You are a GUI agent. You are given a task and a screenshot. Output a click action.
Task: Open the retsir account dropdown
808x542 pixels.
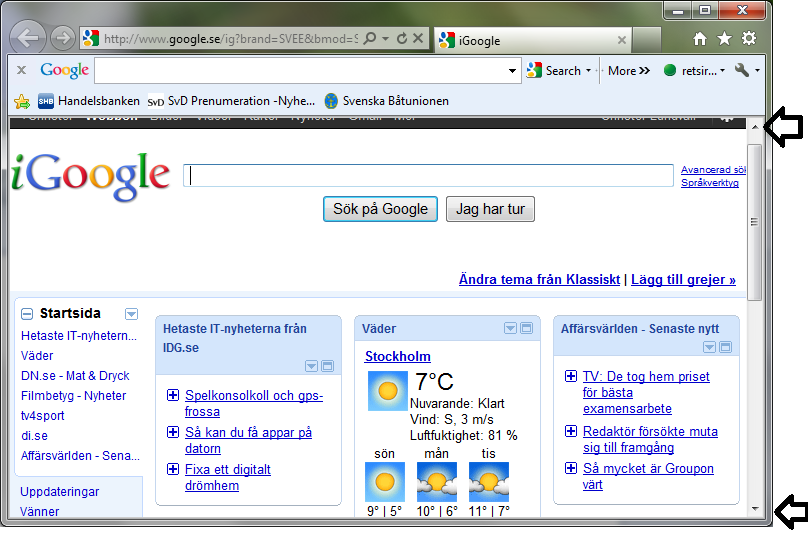click(722, 71)
